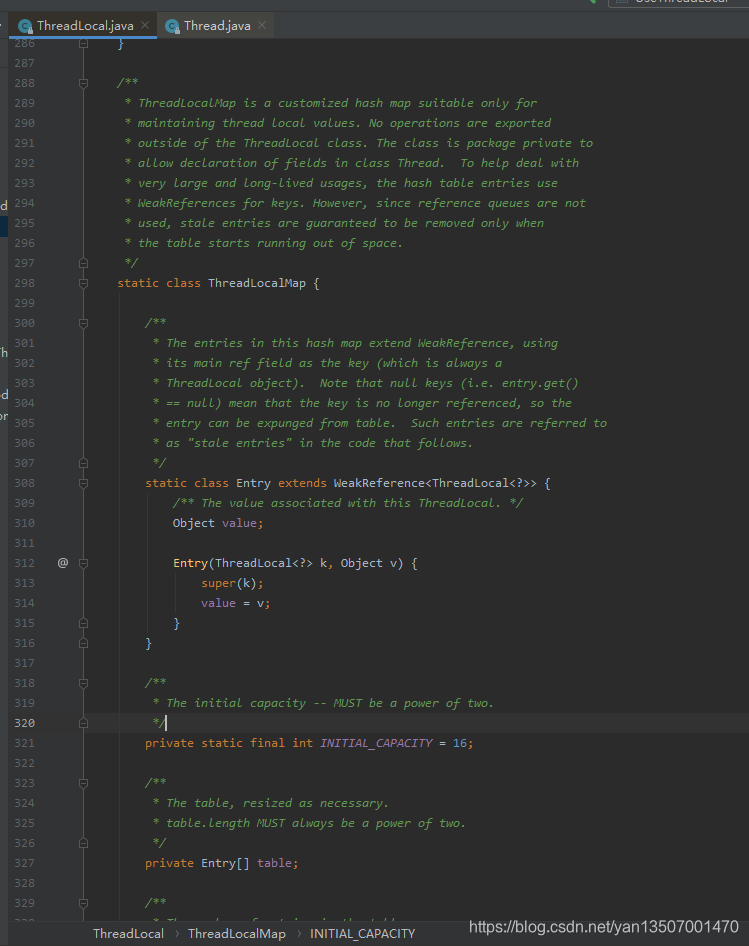Click fold end marker at line 320
The width and height of the screenshot is (749, 946).
point(83,723)
